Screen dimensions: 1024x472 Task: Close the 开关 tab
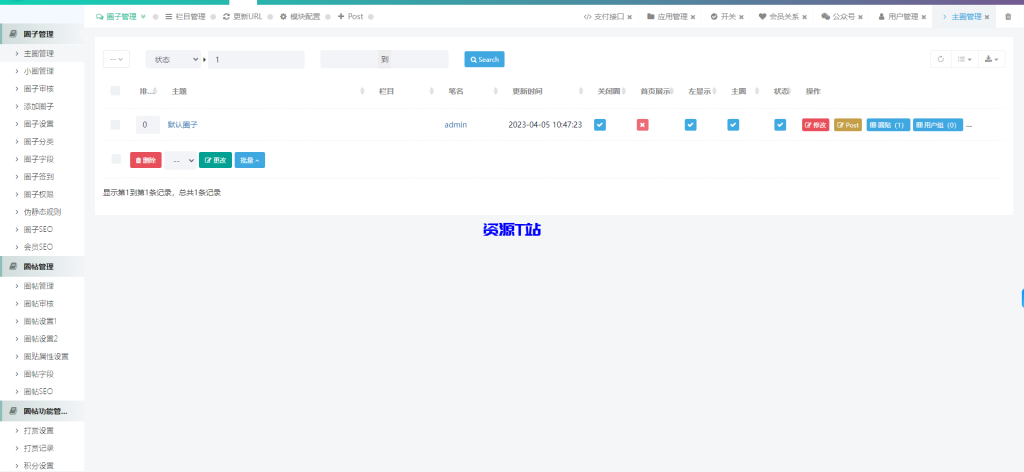[x=742, y=17]
